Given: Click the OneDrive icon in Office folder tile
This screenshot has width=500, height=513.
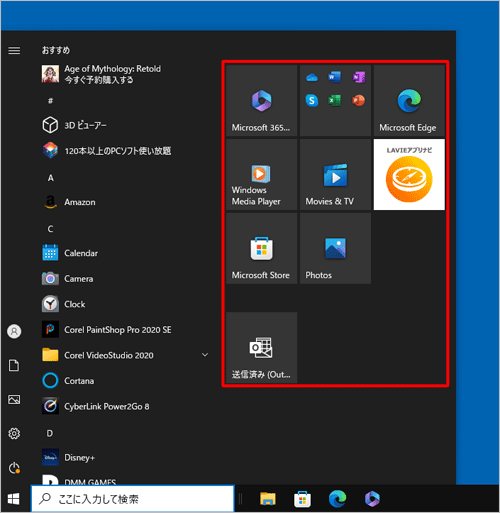Looking at the screenshot, I should tap(312, 78).
